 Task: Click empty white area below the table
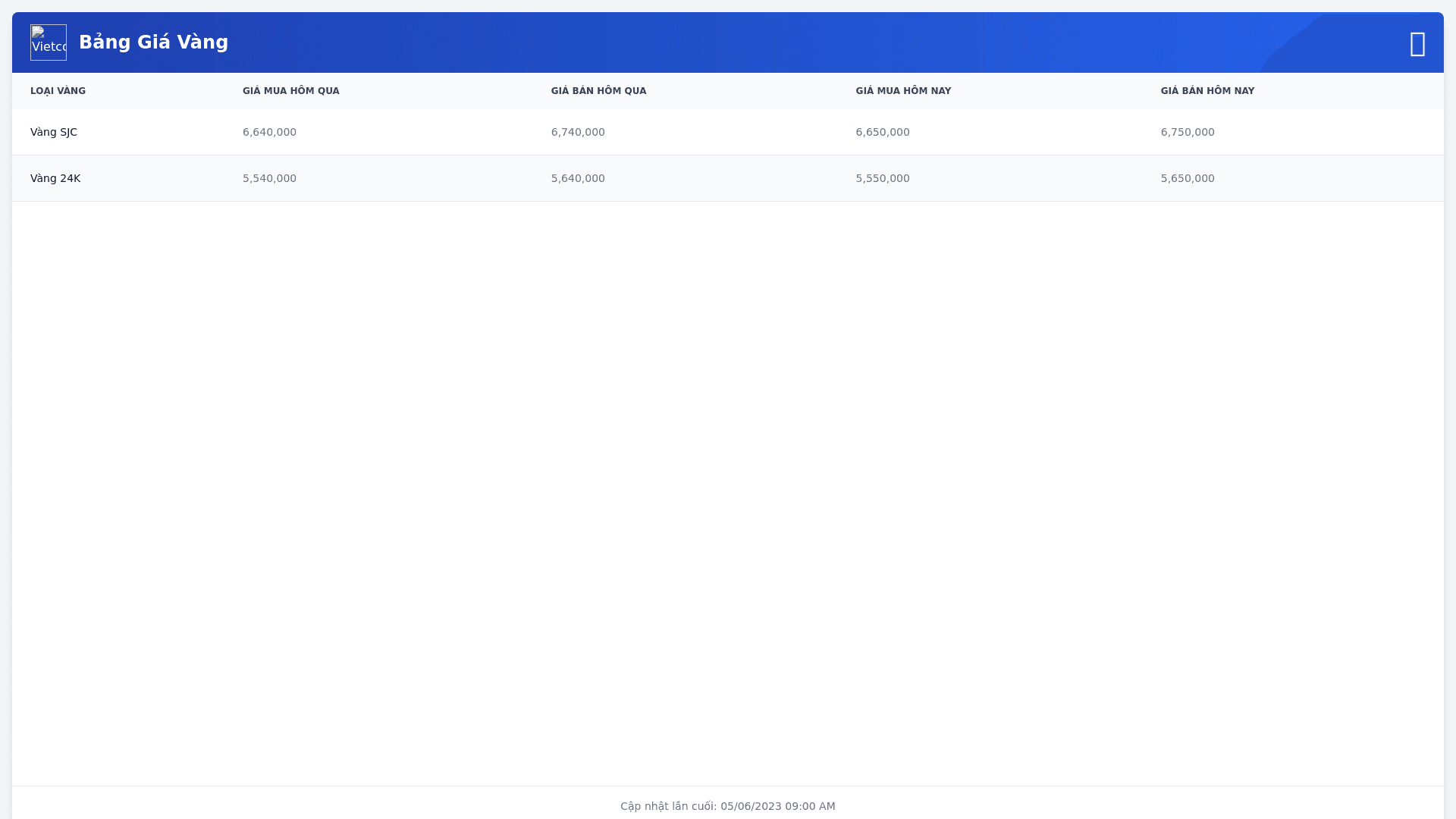728,493
